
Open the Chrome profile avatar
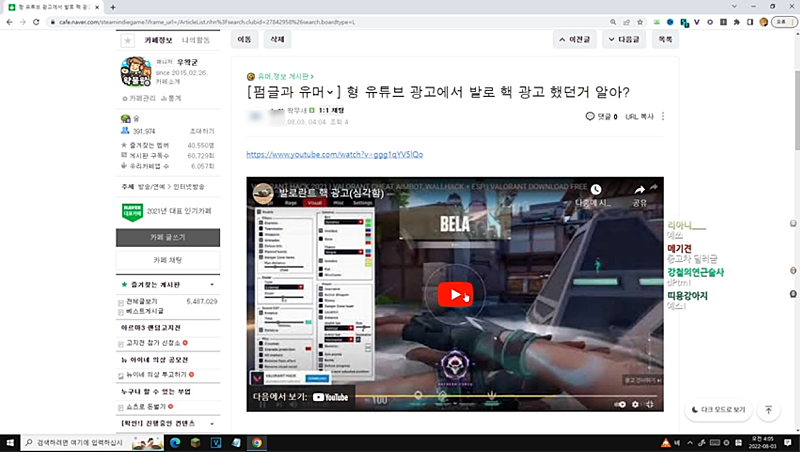tap(764, 22)
